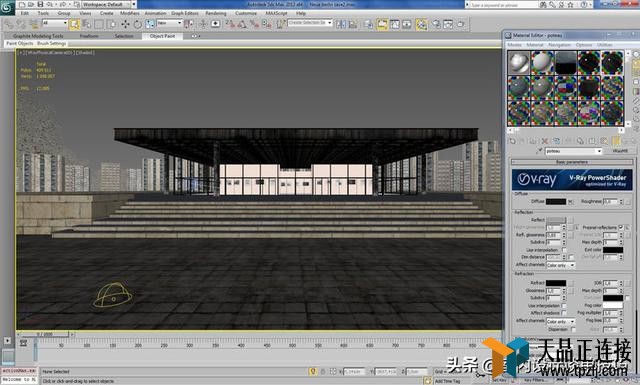This screenshot has height=385, width=640.
Task: Open the 3ds Max application button
Action: pos(7,7)
